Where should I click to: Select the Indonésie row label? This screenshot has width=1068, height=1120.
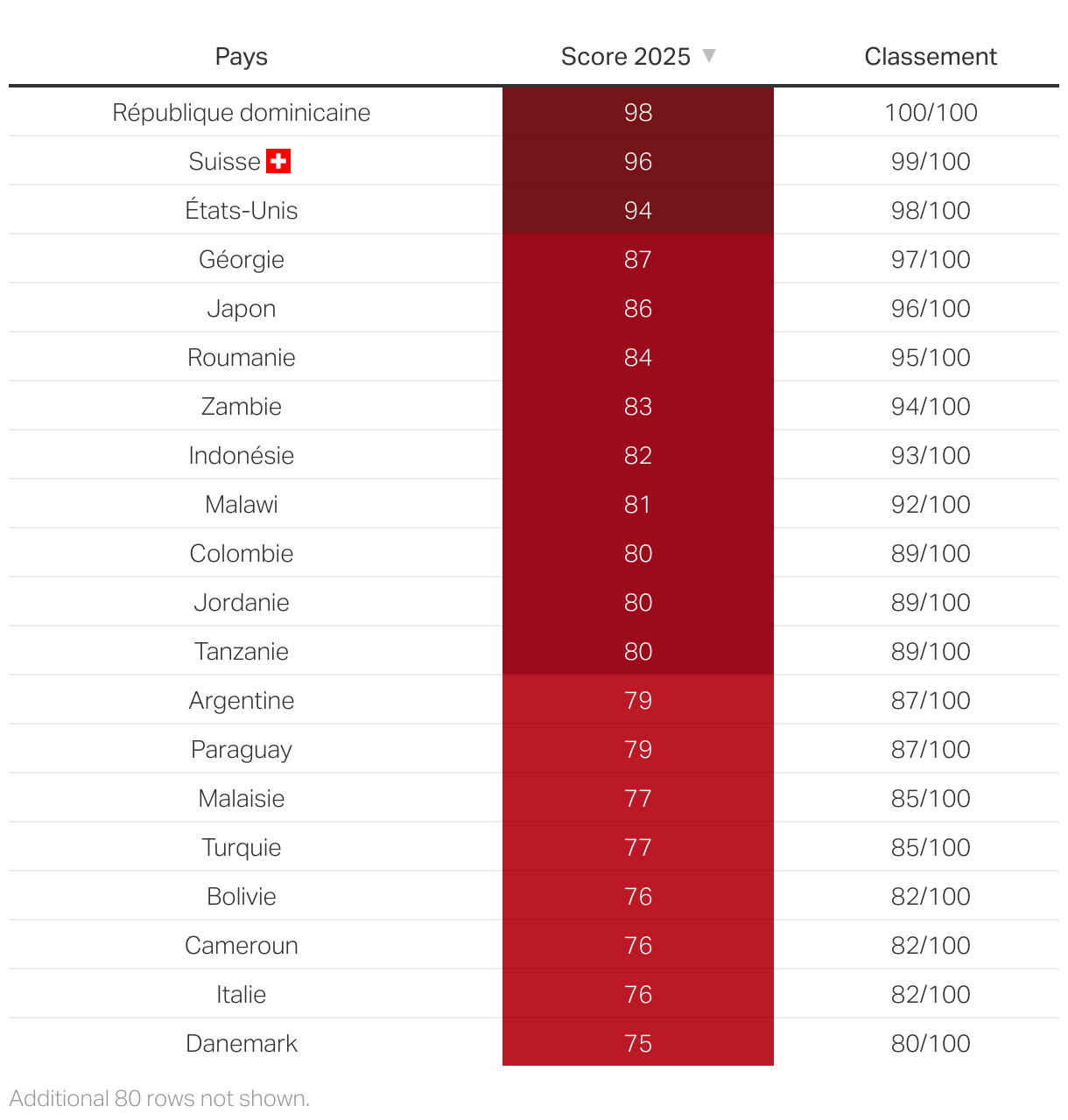[x=241, y=456]
